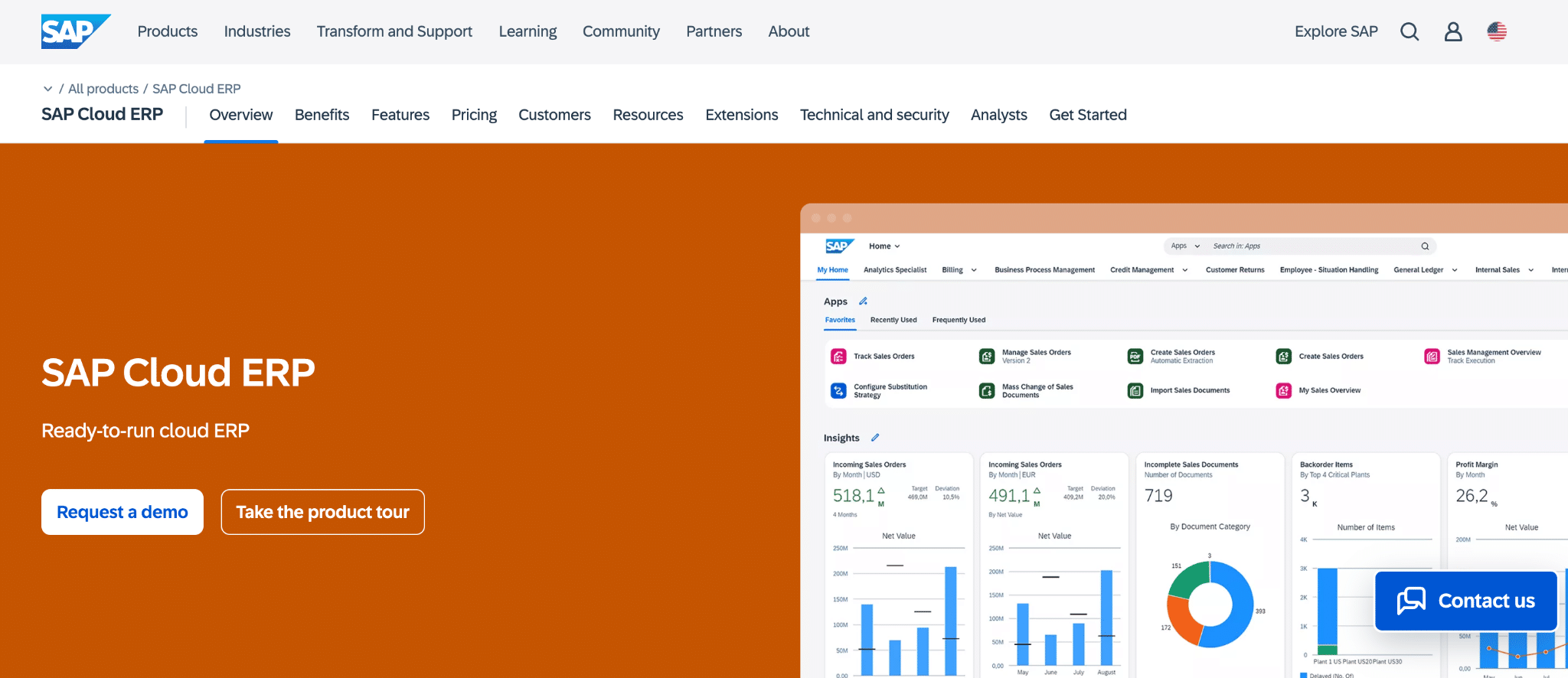Click the SAP logo in the header
The height and width of the screenshot is (678, 1568).
(x=75, y=31)
